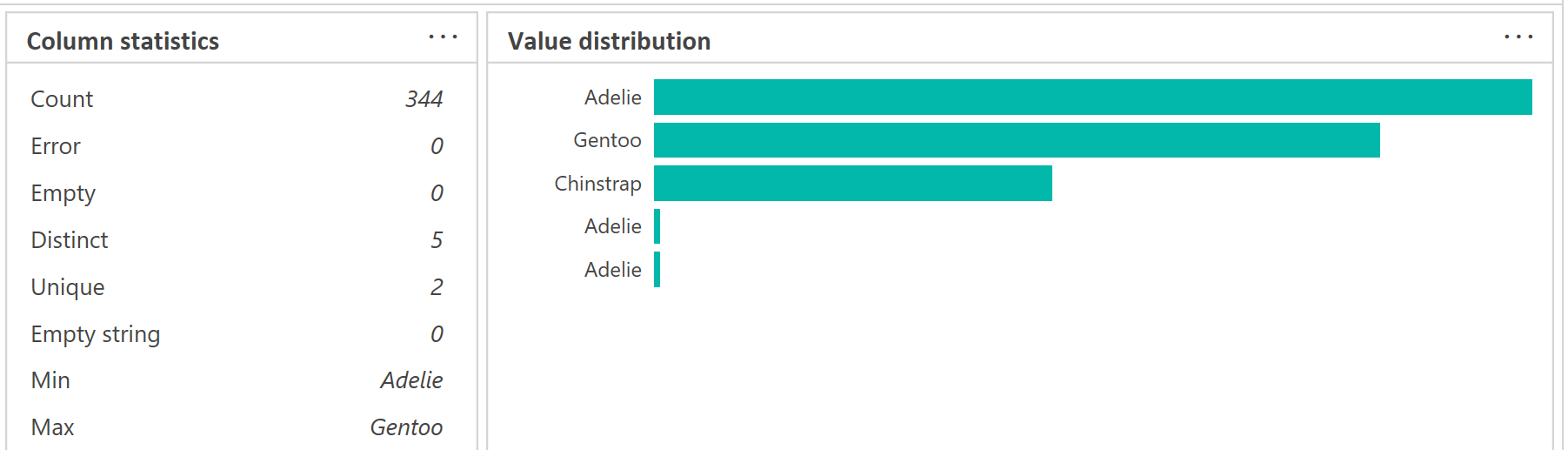Click the Value distribution panel title
The width and height of the screenshot is (1568, 450).
pyautogui.click(x=609, y=41)
